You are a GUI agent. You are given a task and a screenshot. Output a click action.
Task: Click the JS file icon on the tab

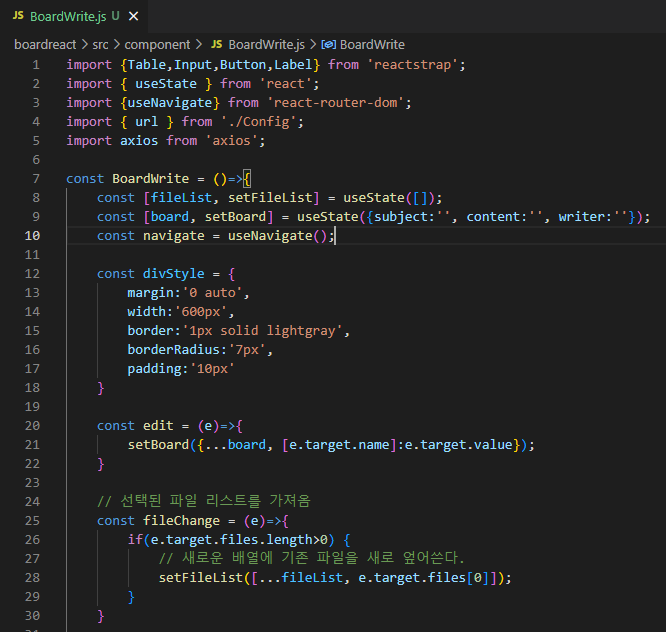click(x=18, y=16)
